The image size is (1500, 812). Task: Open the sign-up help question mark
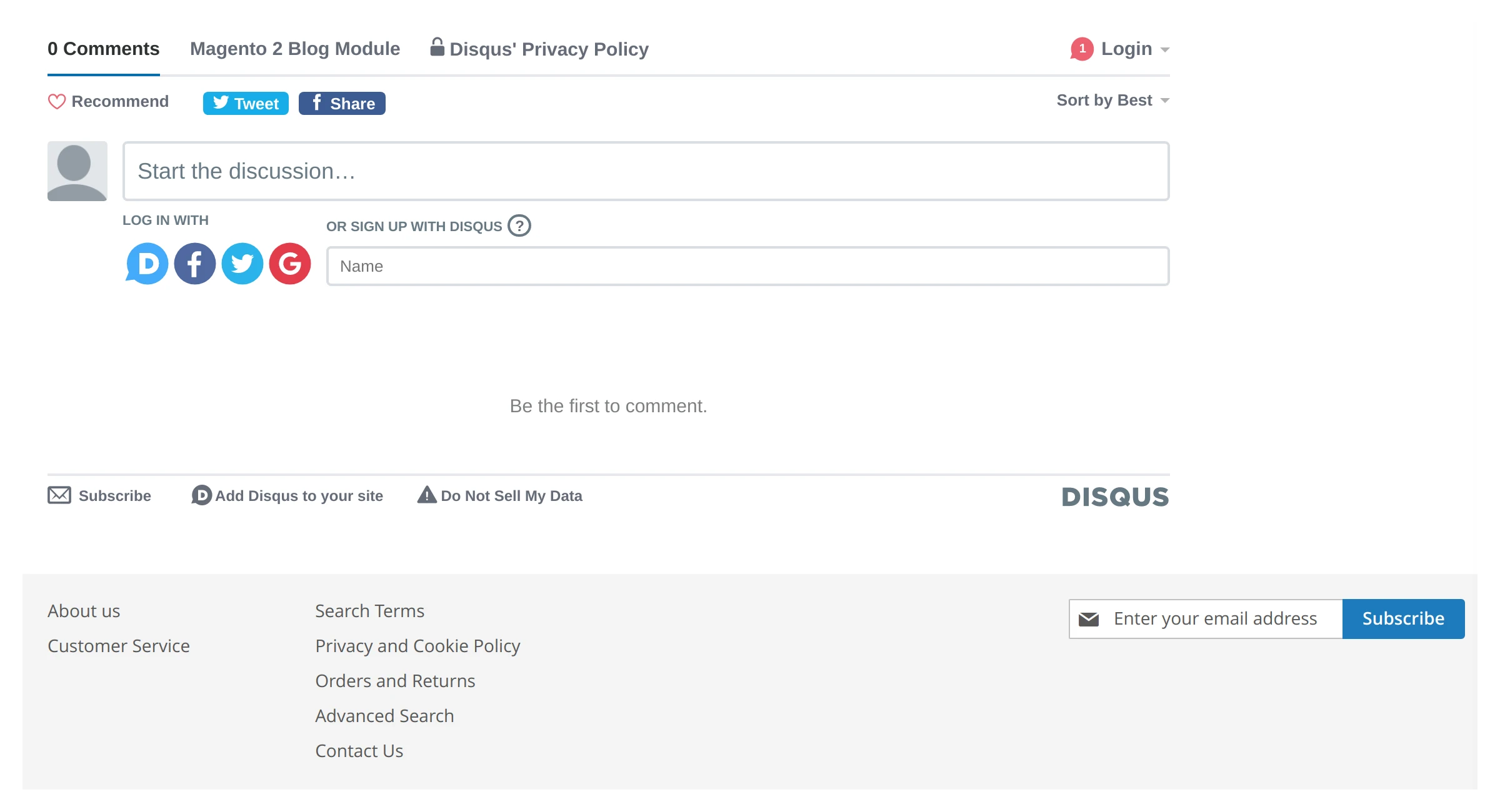point(519,226)
